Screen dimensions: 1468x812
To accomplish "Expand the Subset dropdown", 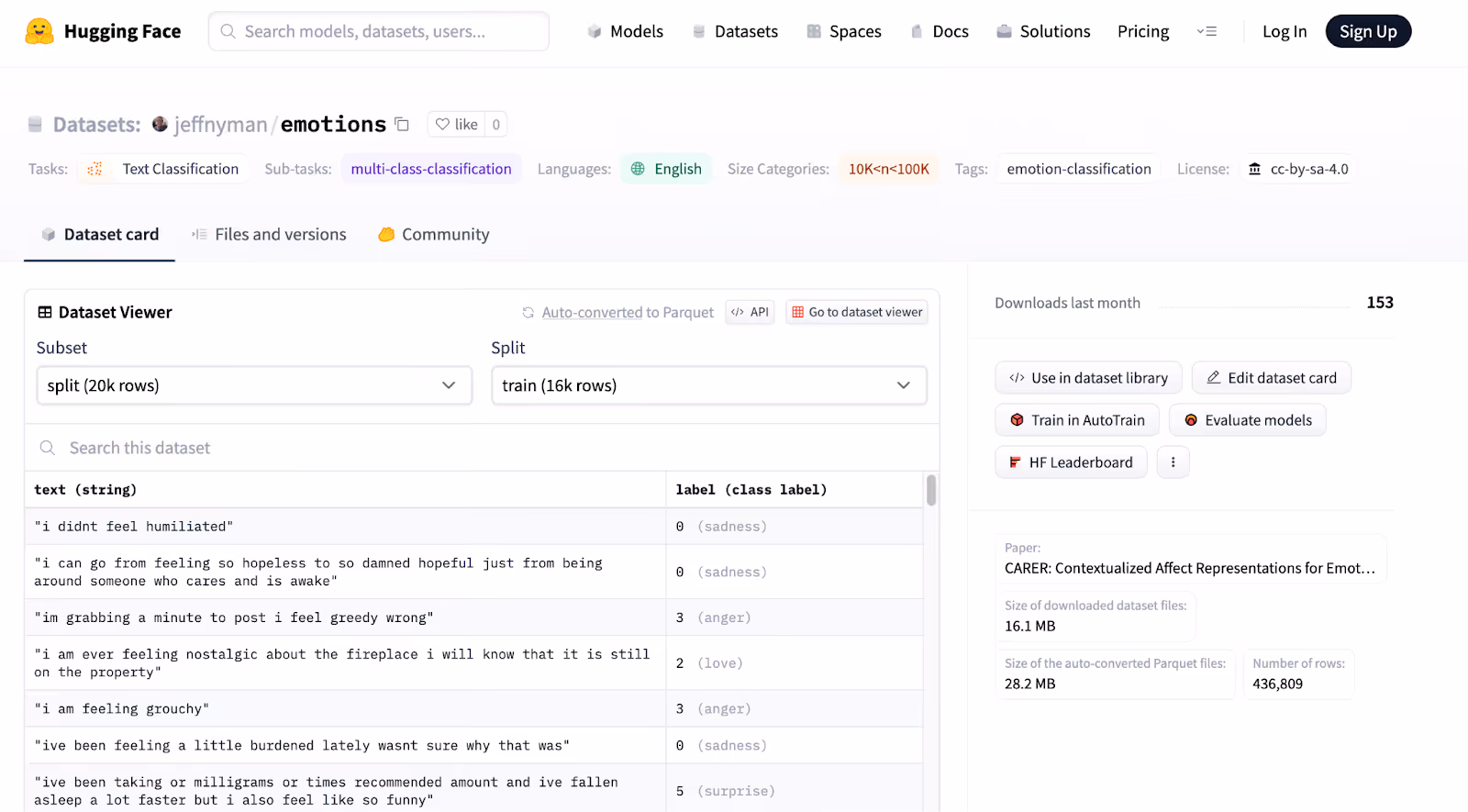I will [x=254, y=385].
